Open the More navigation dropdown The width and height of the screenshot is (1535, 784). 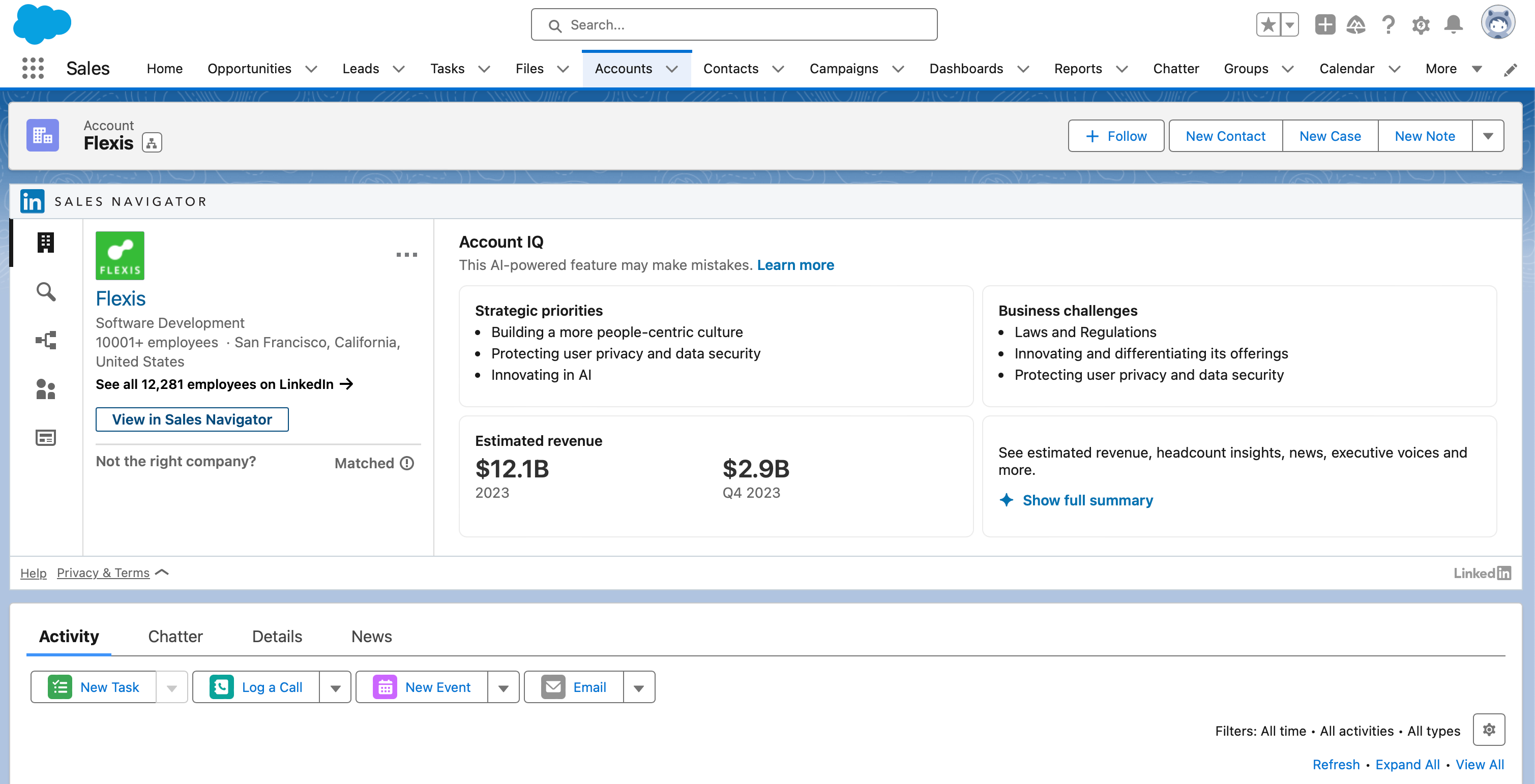[x=1453, y=69]
